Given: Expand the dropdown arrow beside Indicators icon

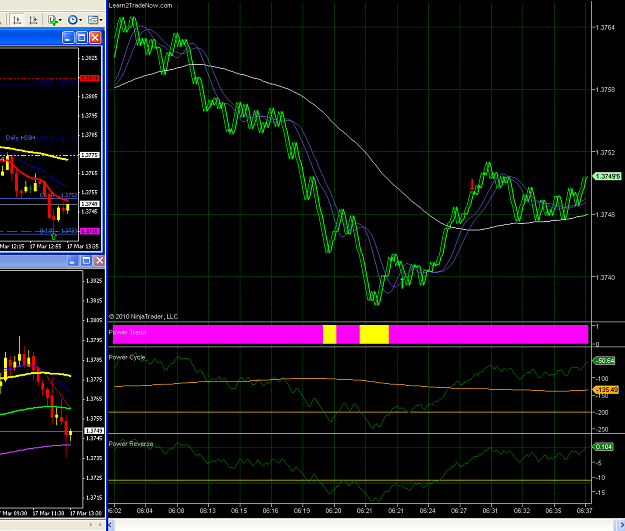Looking at the screenshot, I should (x=60, y=20).
